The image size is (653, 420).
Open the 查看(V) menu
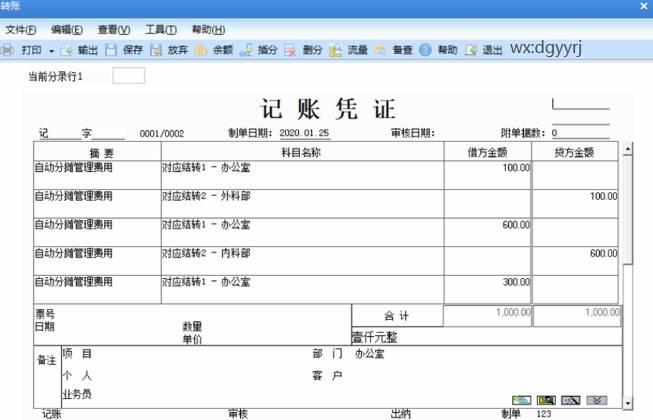tap(114, 30)
